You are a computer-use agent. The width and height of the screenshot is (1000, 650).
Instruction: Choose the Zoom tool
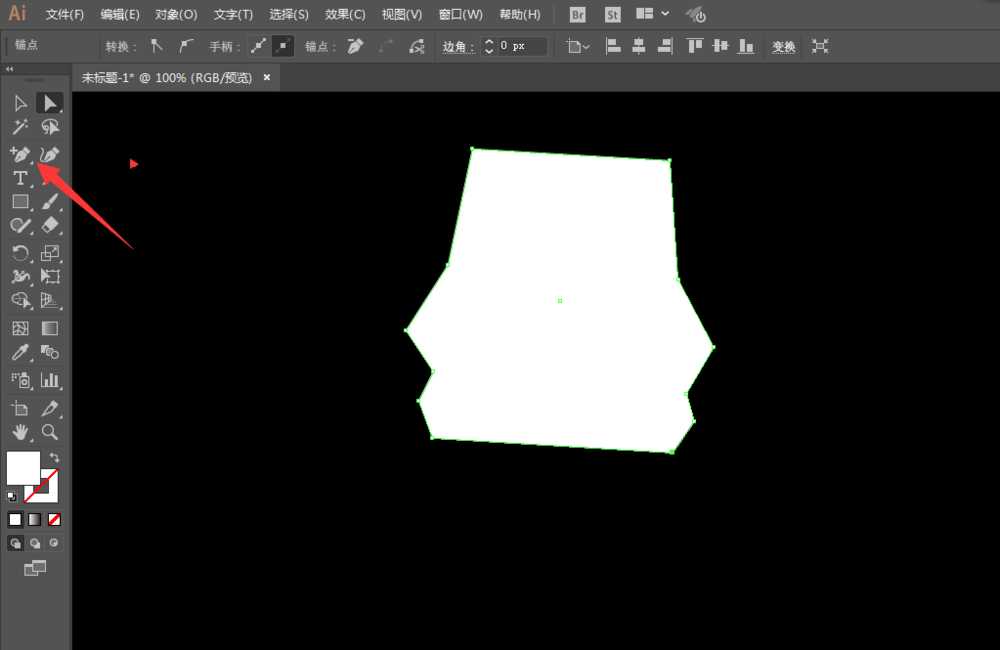[50, 432]
